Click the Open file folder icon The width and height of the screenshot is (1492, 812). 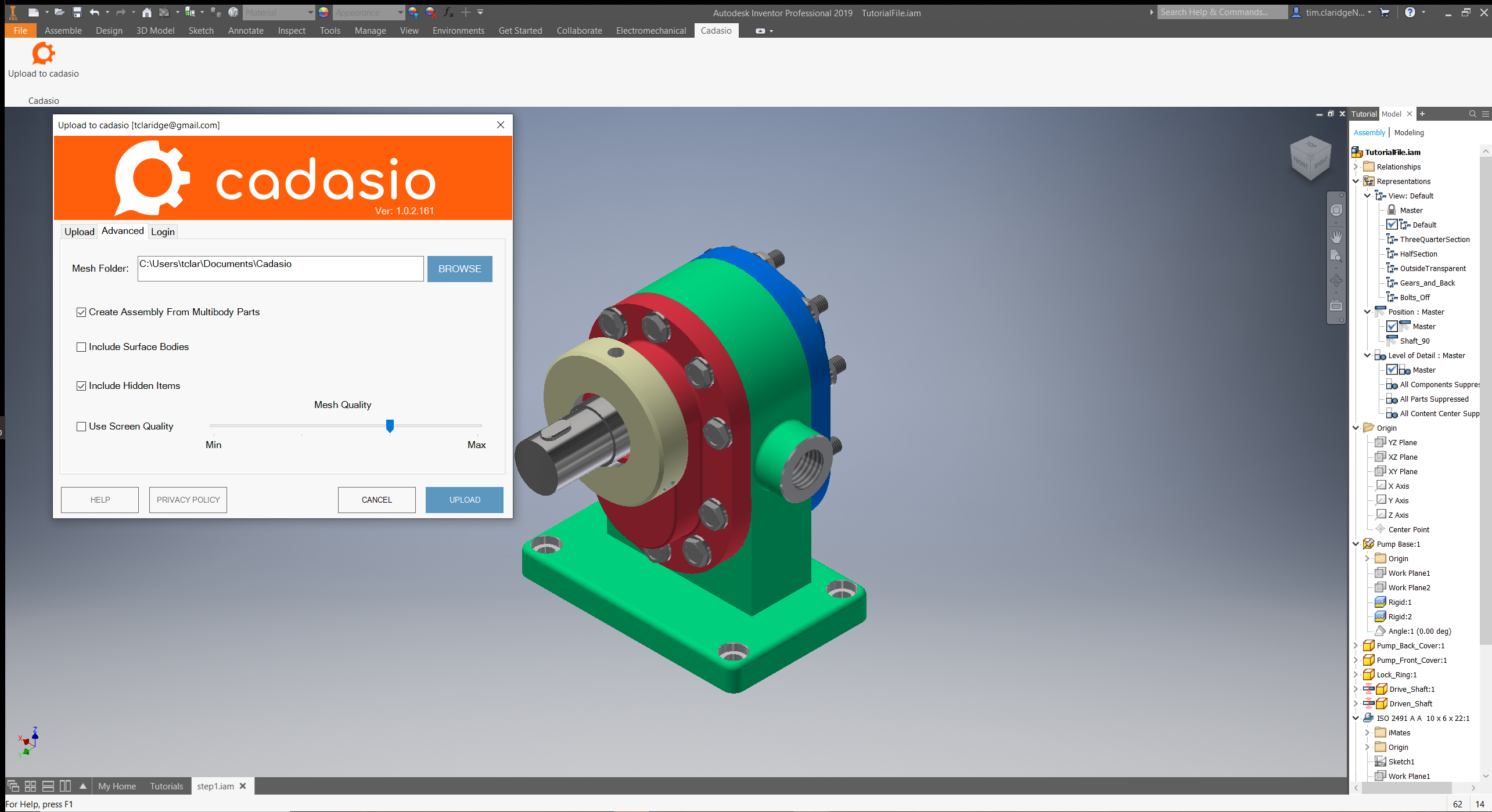[x=59, y=12]
